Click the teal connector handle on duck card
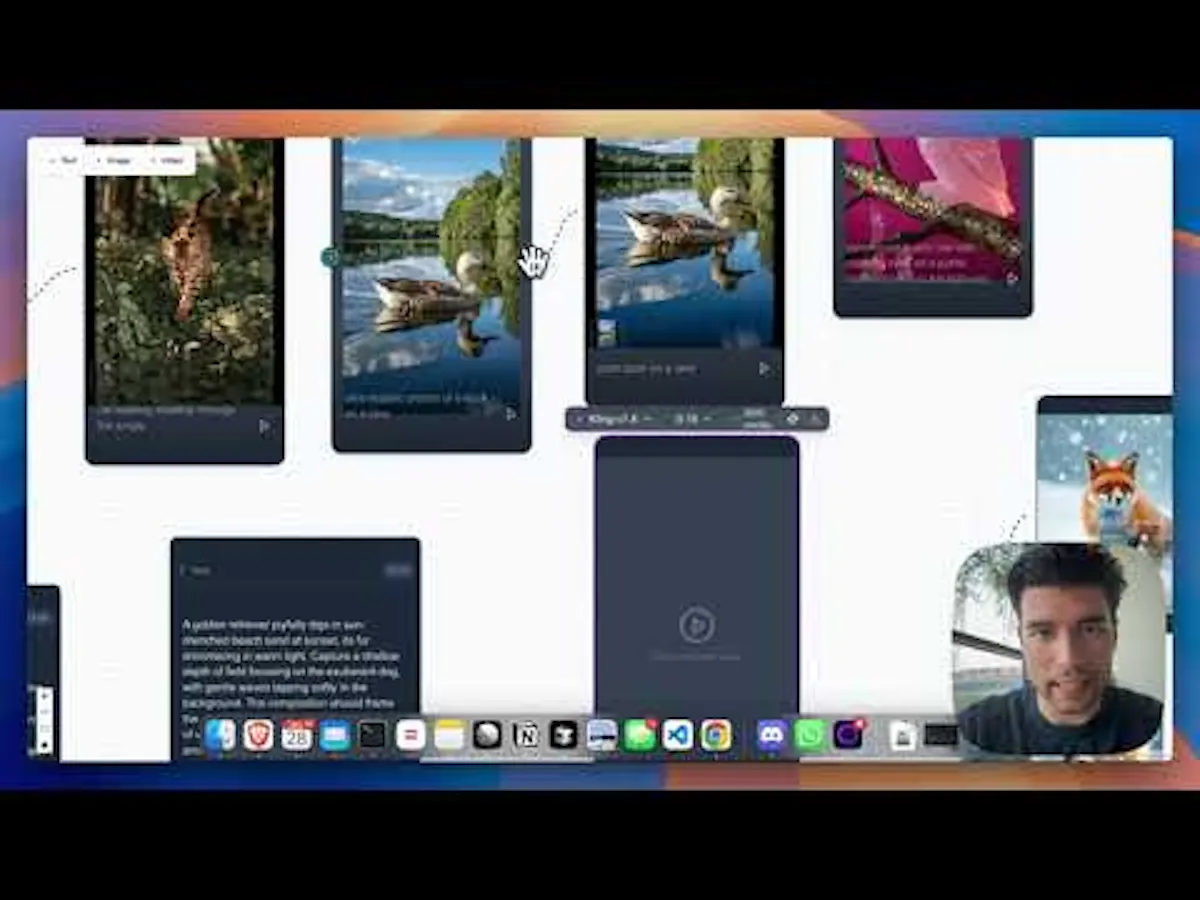The height and width of the screenshot is (900, 1200). pyautogui.click(x=330, y=258)
